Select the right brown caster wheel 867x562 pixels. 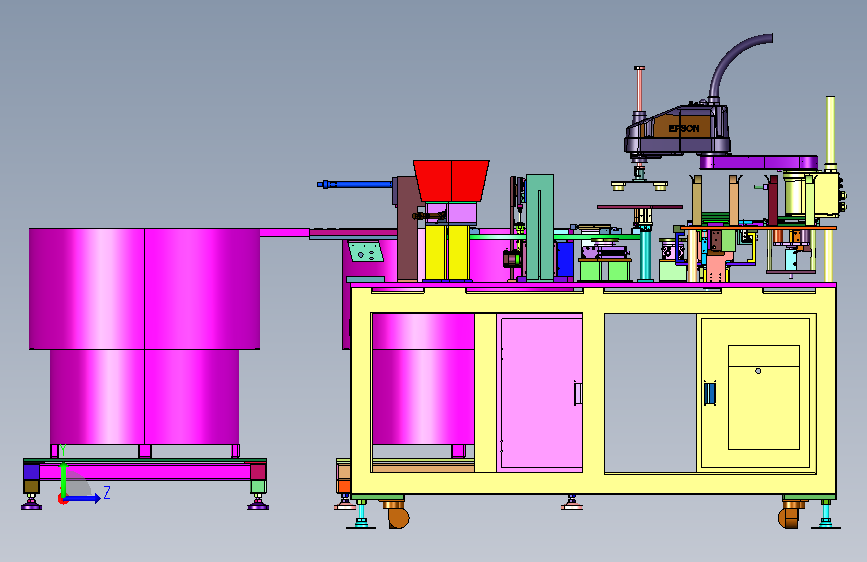790,515
